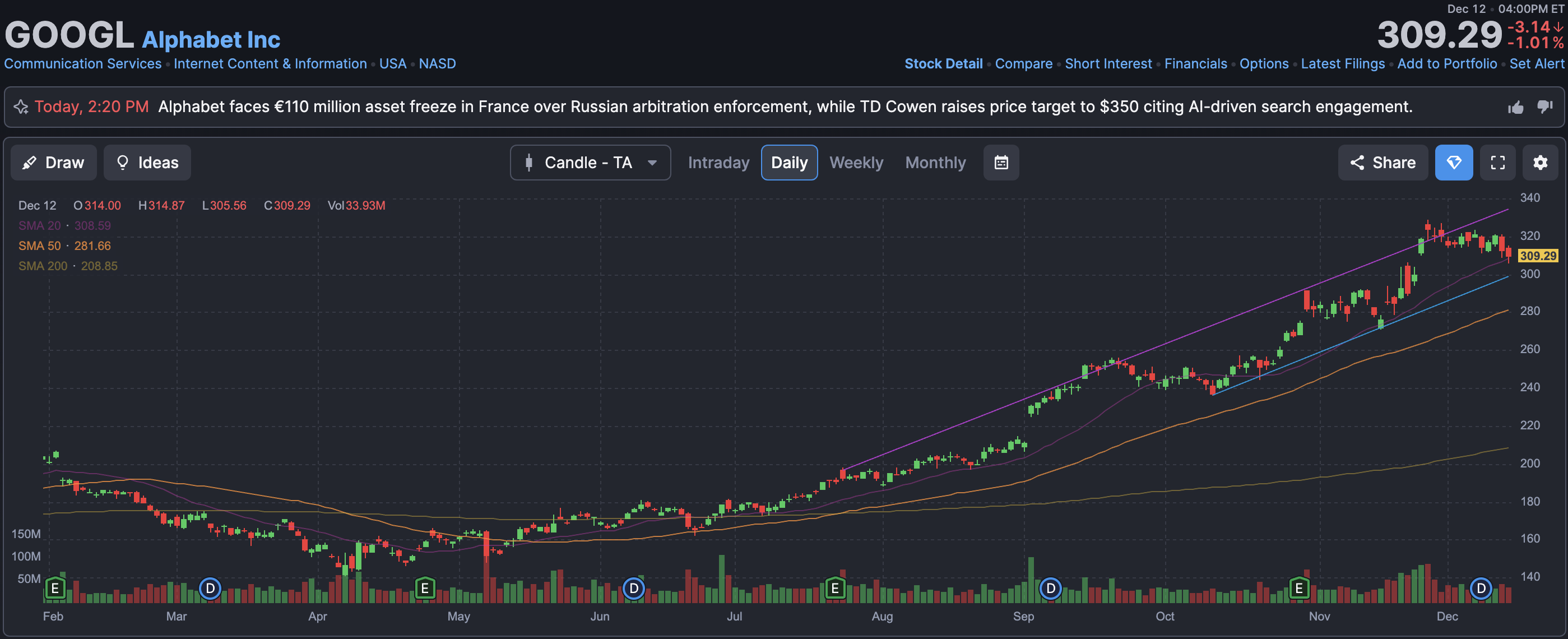1568x639 pixels.
Task: Open the Ideas menu
Action: (x=147, y=163)
